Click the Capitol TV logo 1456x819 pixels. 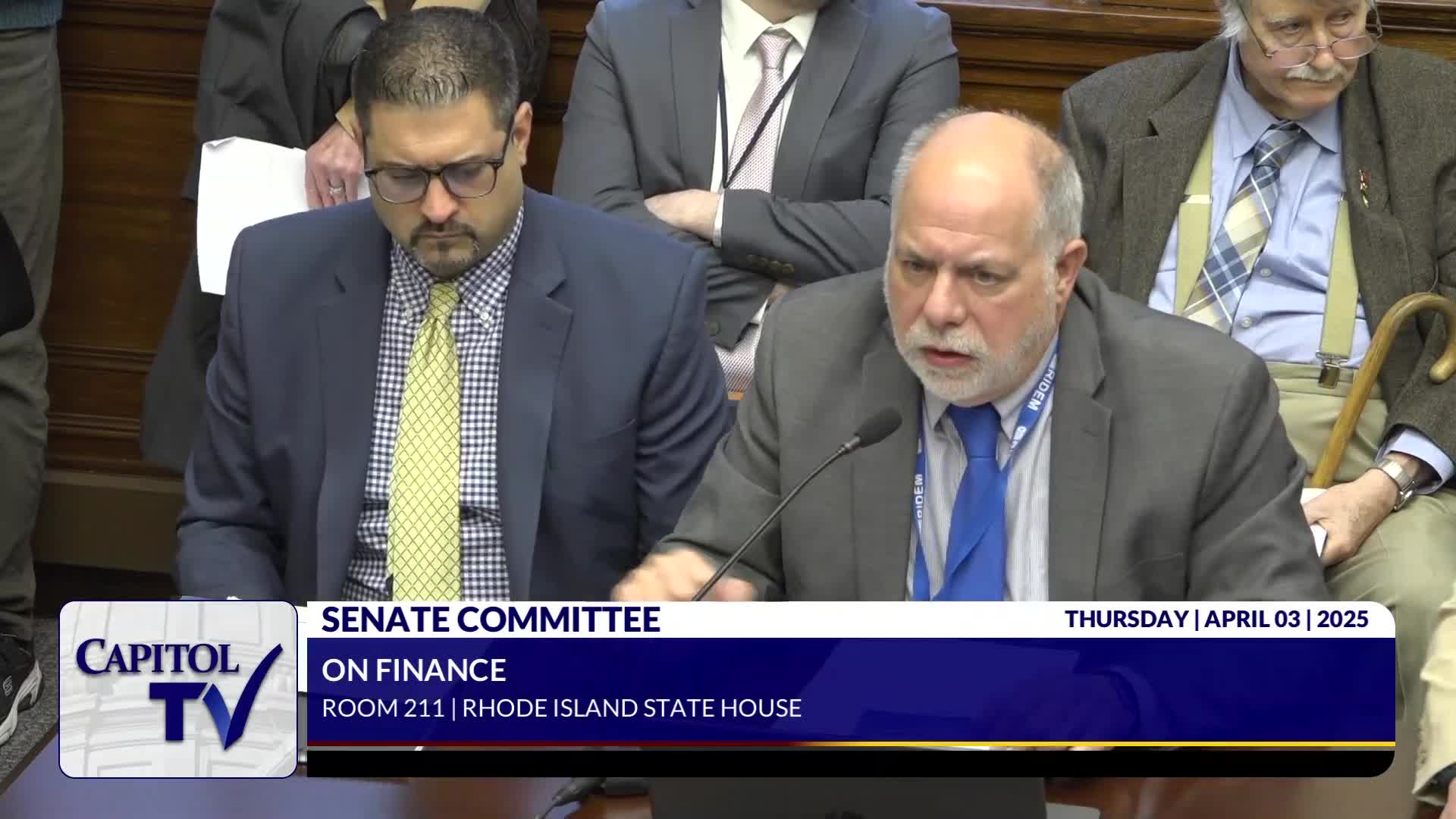pyautogui.click(x=178, y=689)
